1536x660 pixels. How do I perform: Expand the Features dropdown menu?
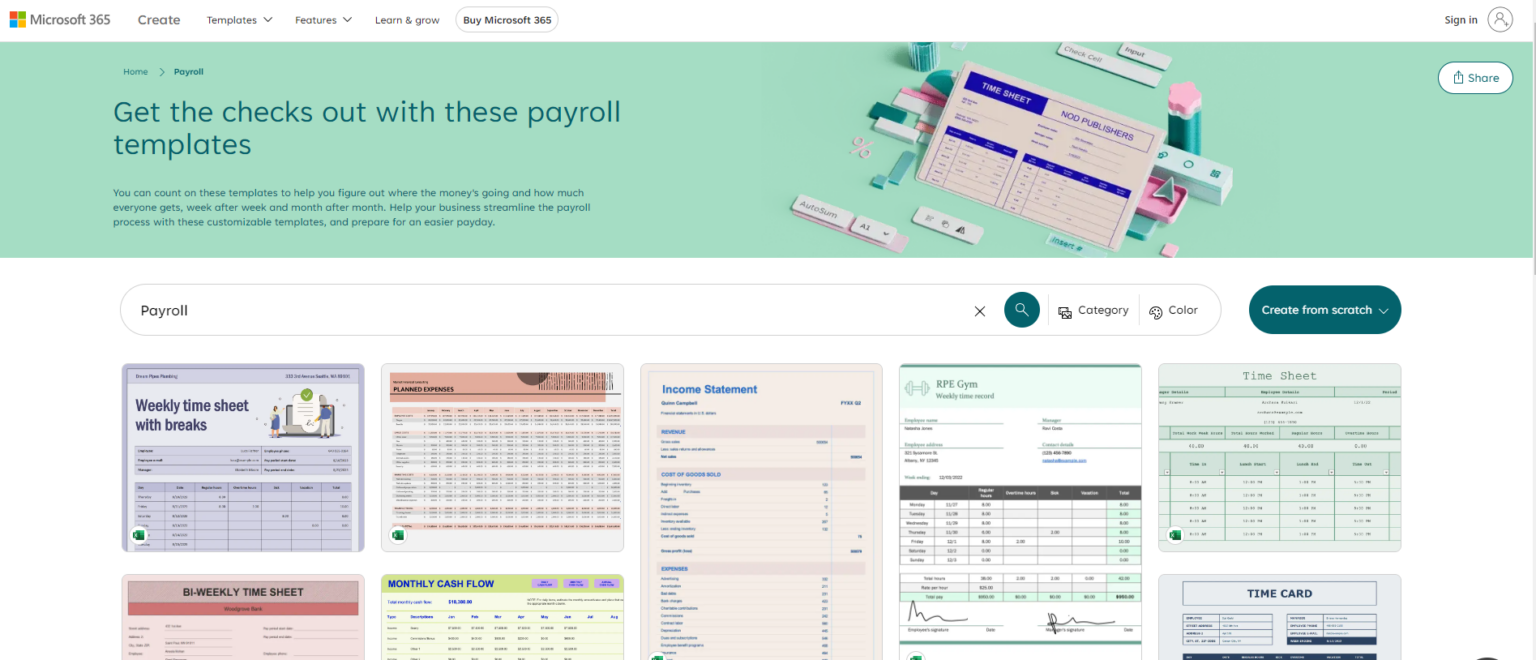tap(324, 19)
